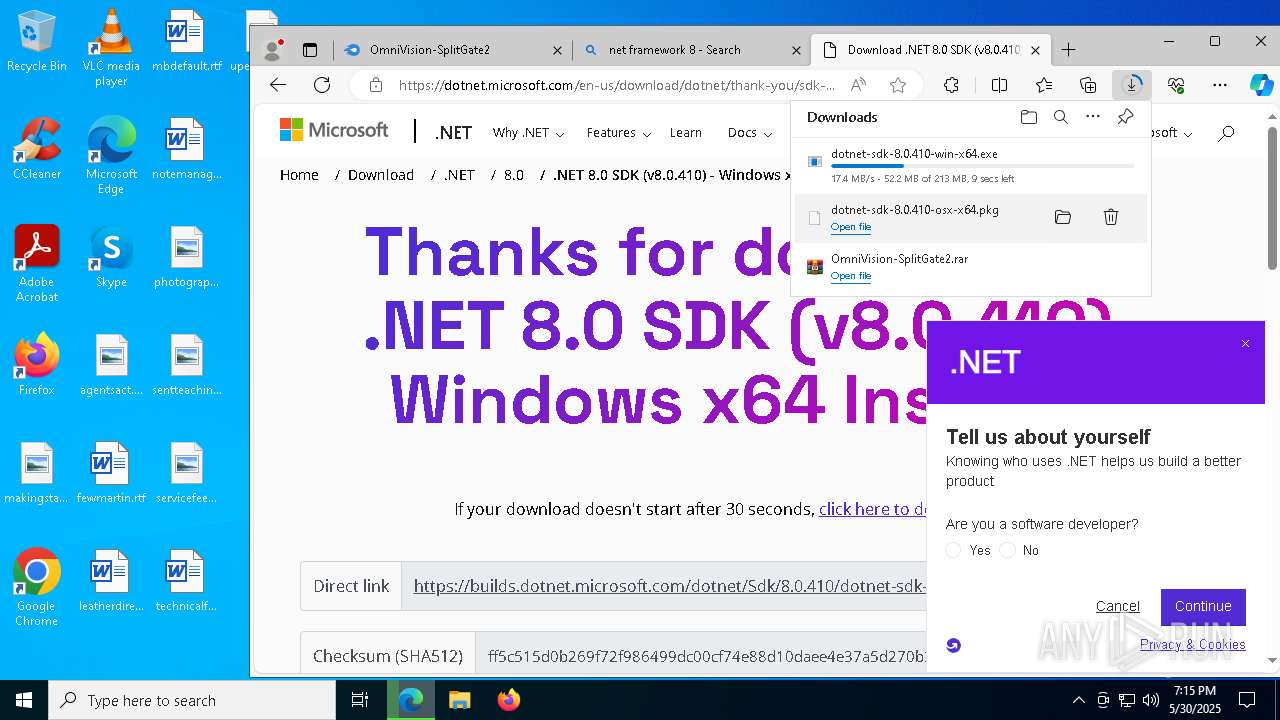Select the Recycle Bin desktop icon
The height and width of the screenshot is (720, 1280).
click(x=37, y=41)
